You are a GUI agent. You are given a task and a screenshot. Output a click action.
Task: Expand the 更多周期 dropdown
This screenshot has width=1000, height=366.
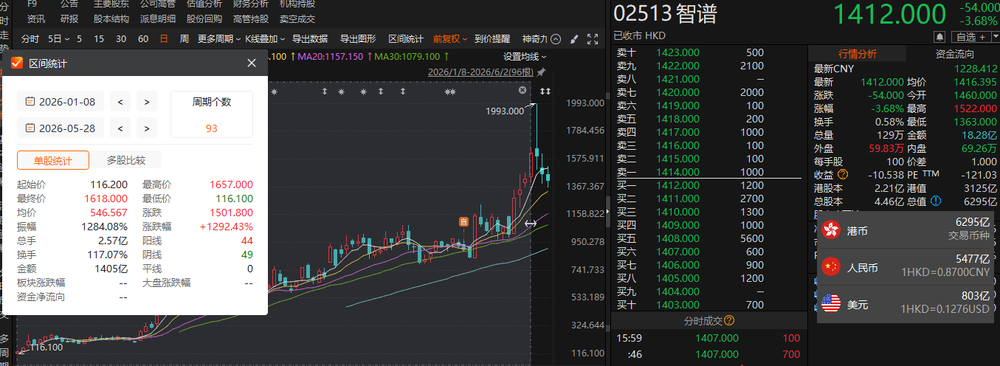[x=219, y=39]
